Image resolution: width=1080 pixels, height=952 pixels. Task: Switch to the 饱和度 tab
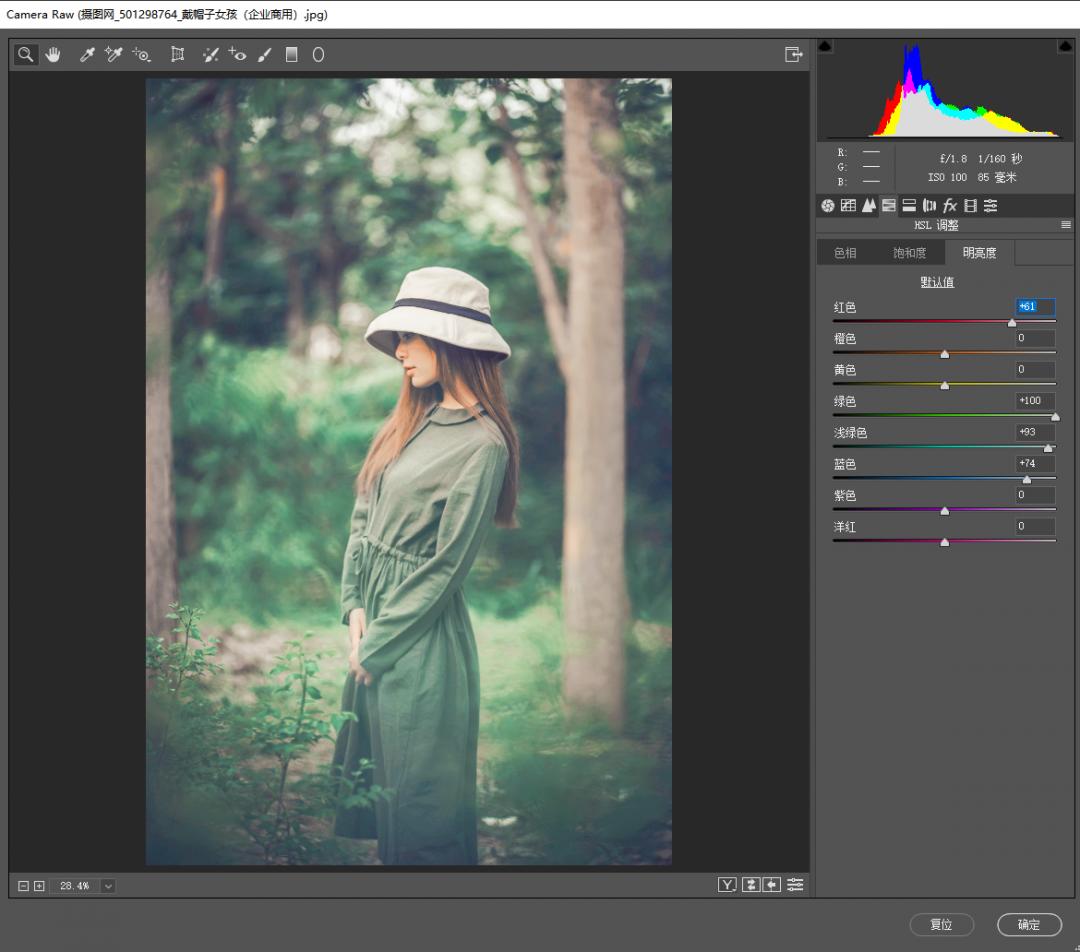coord(909,253)
